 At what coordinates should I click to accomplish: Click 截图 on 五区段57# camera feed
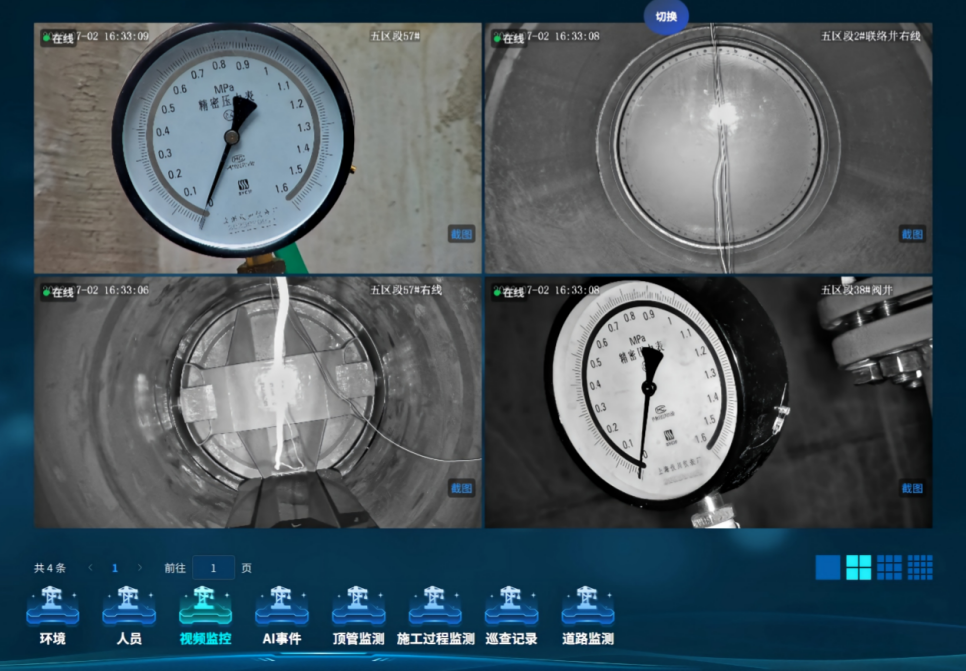coord(461,234)
